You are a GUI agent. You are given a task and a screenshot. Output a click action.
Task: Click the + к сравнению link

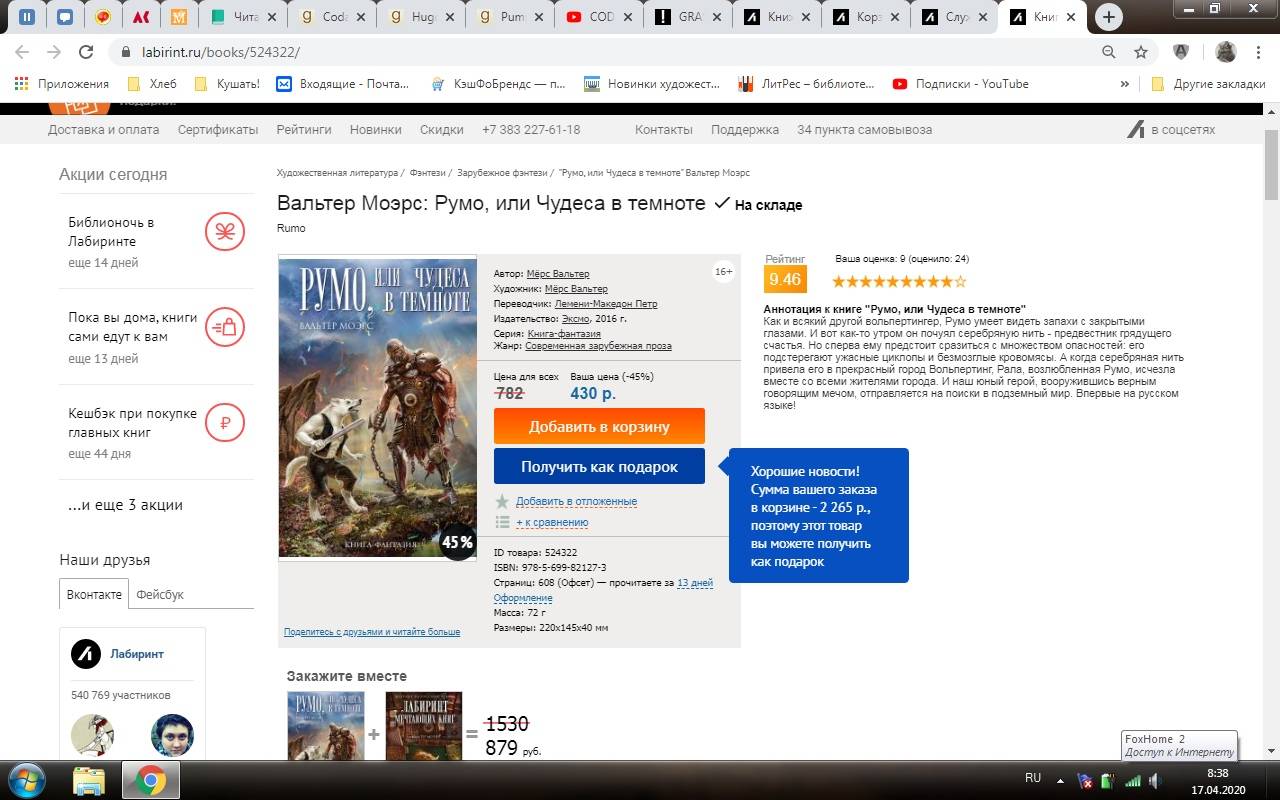[x=552, y=522]
